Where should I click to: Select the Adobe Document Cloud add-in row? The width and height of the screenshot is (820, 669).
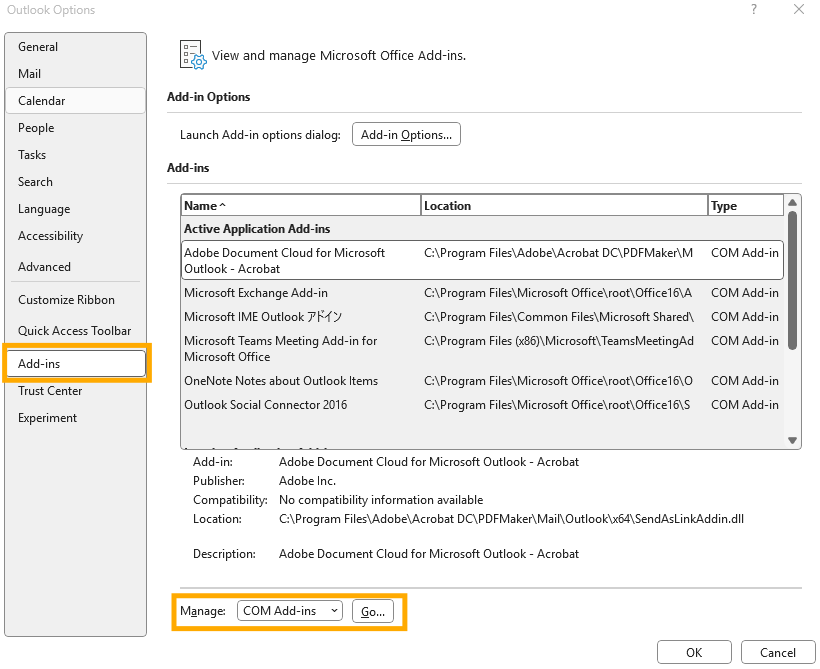point(482,260)
